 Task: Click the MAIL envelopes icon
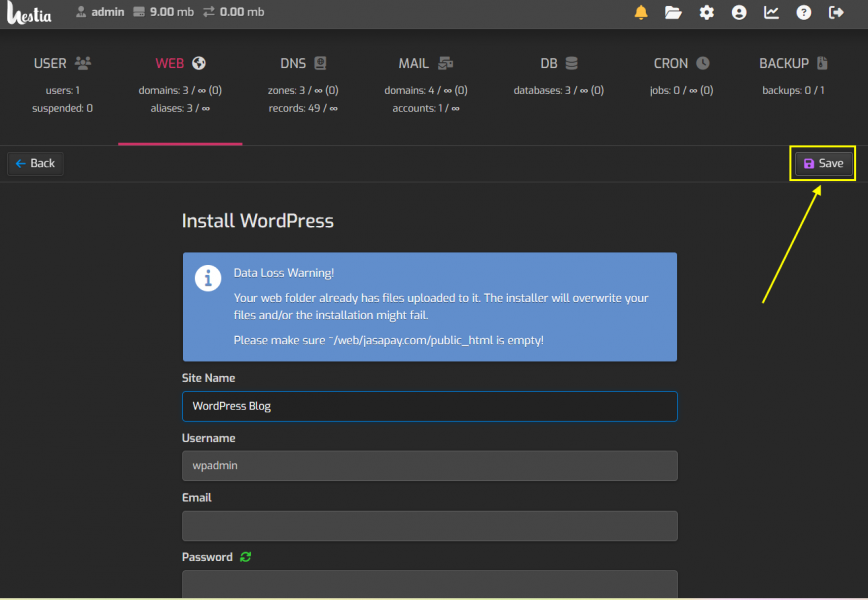446,63
